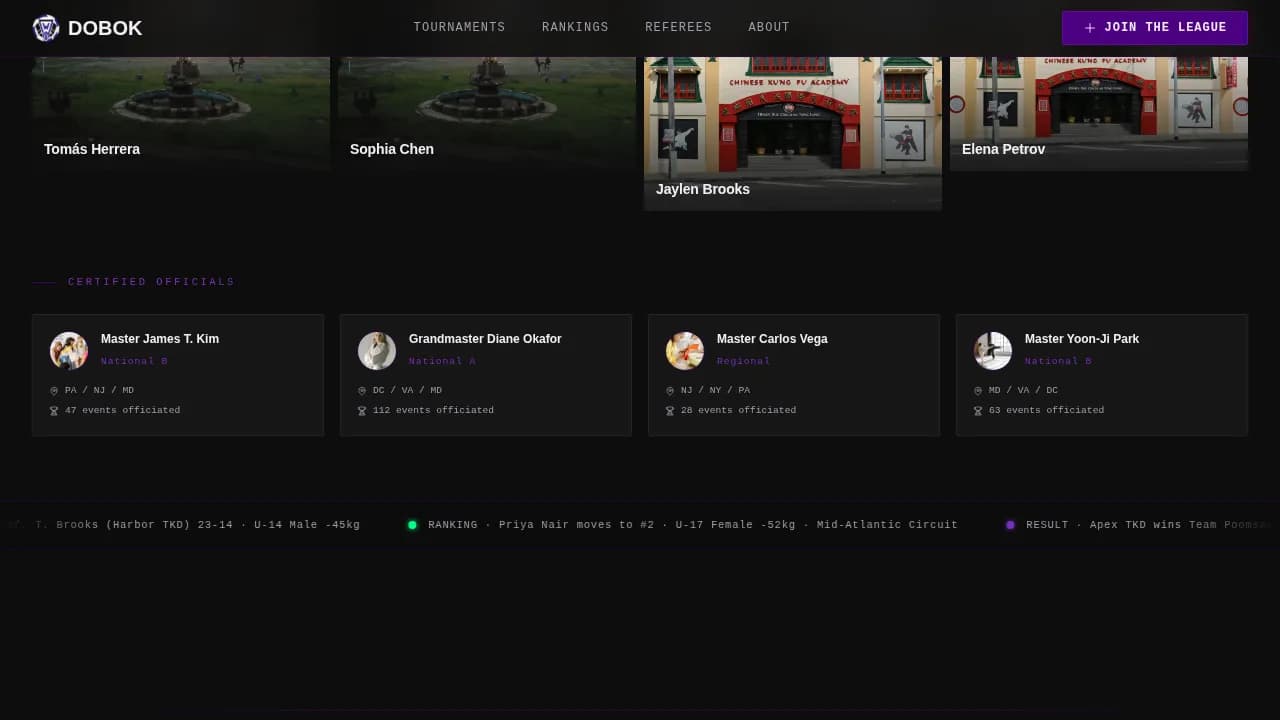Click the trophy icon beside 47 events officiated

pyautogui.click(x=54, y=411)
